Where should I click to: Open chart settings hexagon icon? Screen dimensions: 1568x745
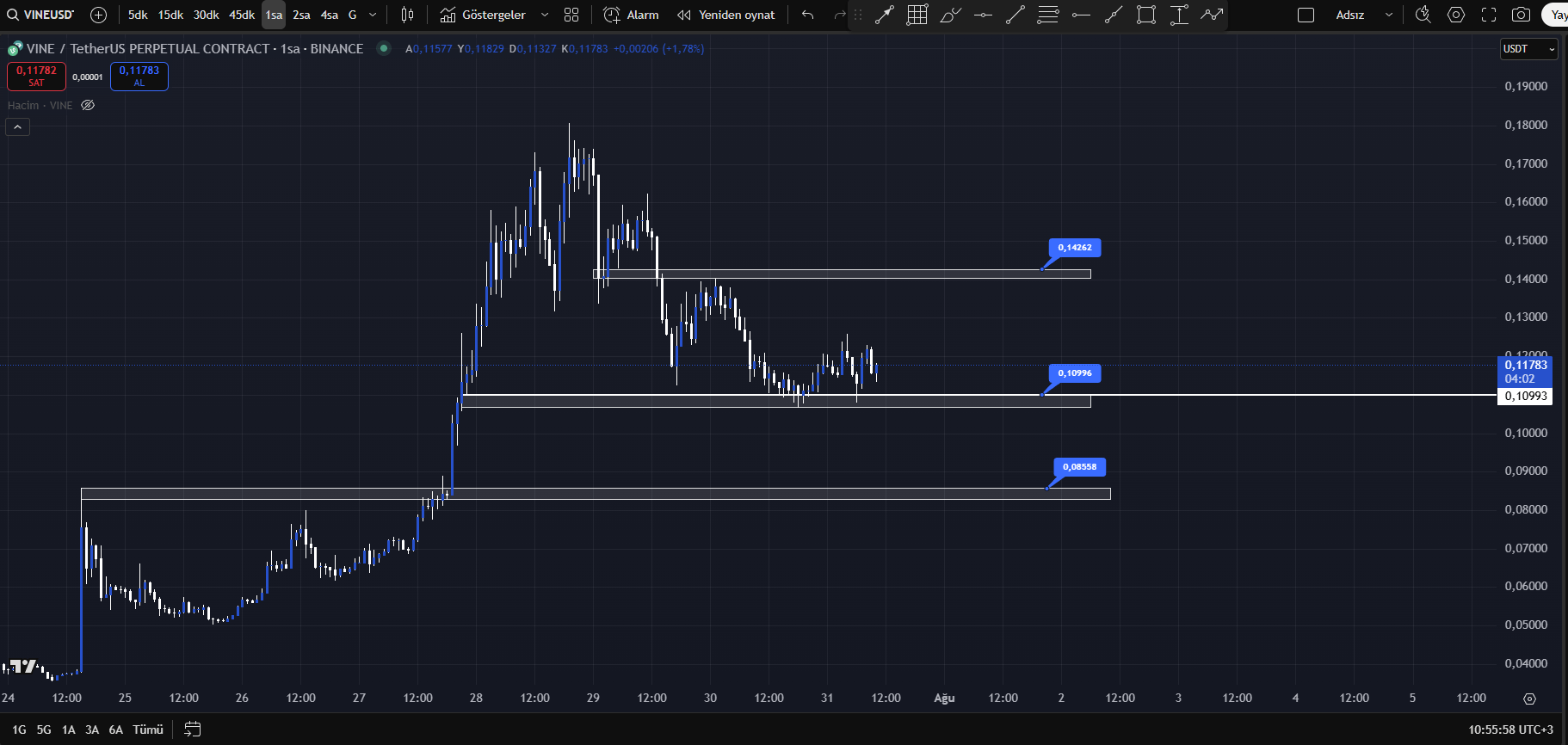click(x=1456, y=15)
